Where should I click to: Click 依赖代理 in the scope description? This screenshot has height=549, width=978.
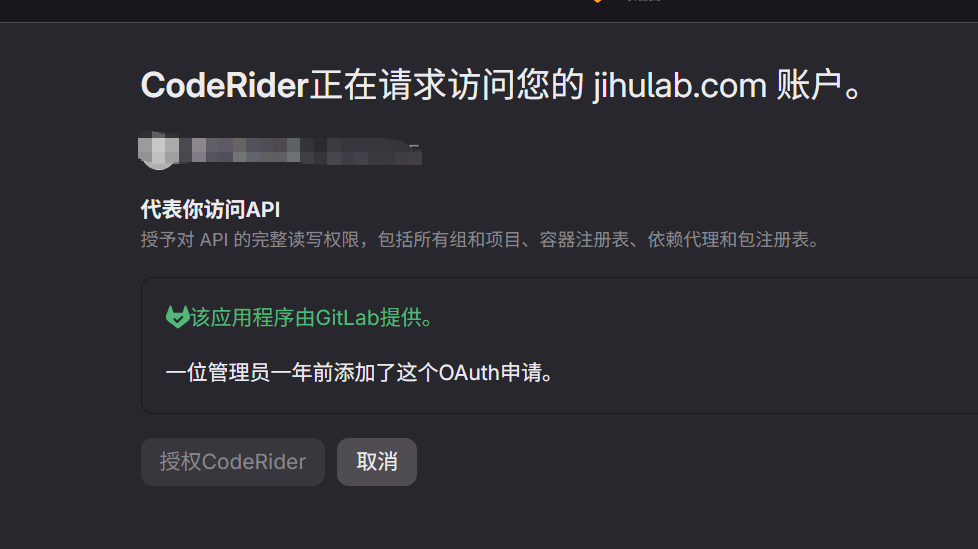(683, 240)
